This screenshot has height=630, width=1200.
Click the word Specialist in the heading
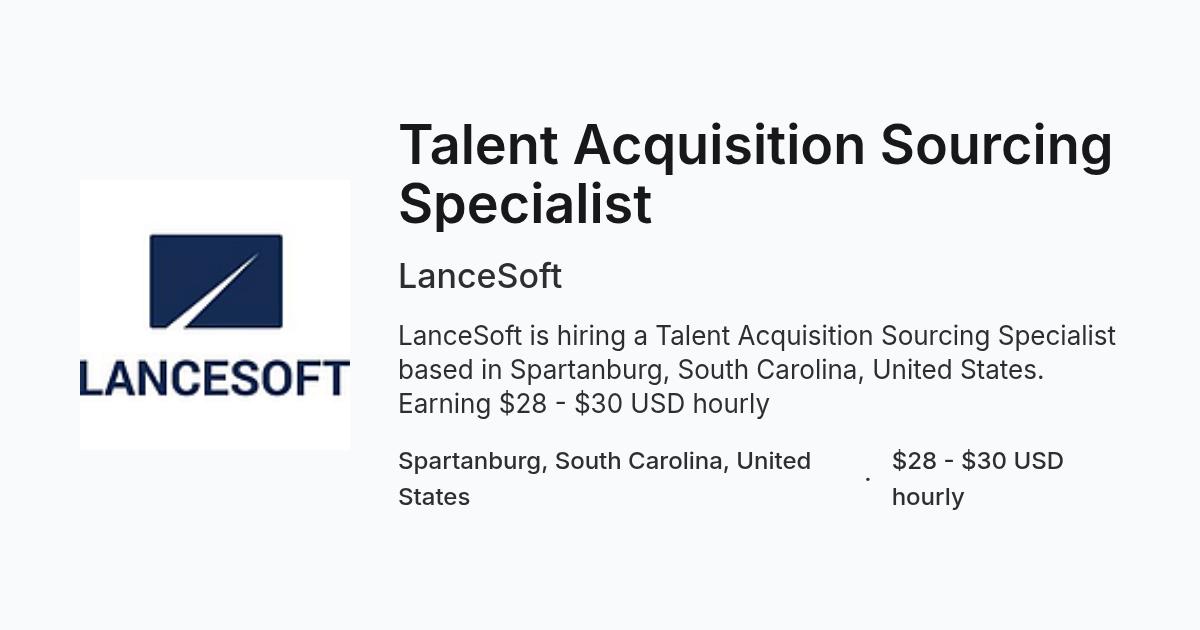coord(525,203)
